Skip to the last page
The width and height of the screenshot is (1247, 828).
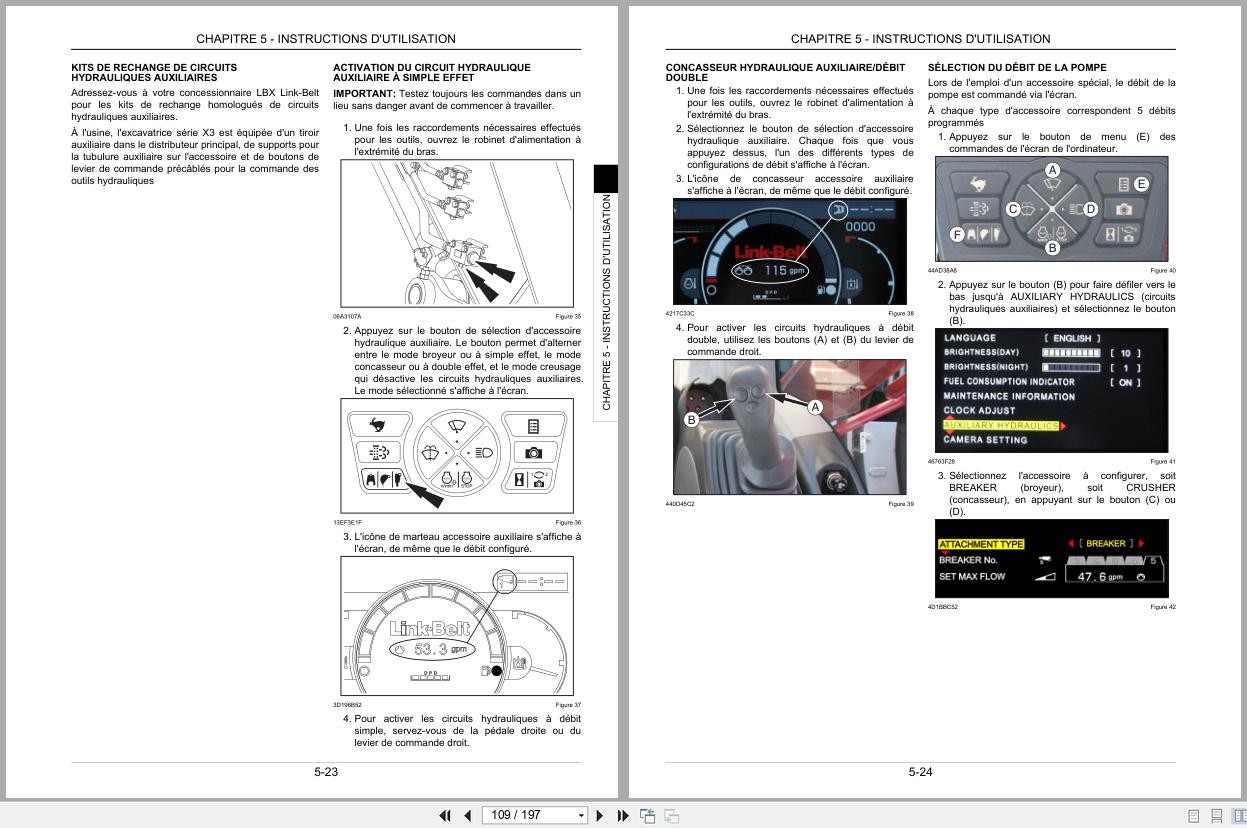click(x=622, y=815)
